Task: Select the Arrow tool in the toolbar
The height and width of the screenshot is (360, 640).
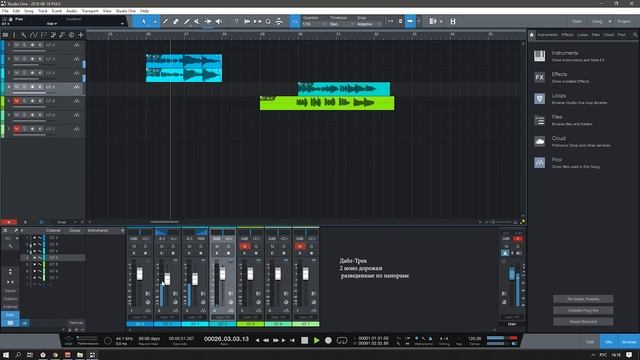Action: click(144, 21)
